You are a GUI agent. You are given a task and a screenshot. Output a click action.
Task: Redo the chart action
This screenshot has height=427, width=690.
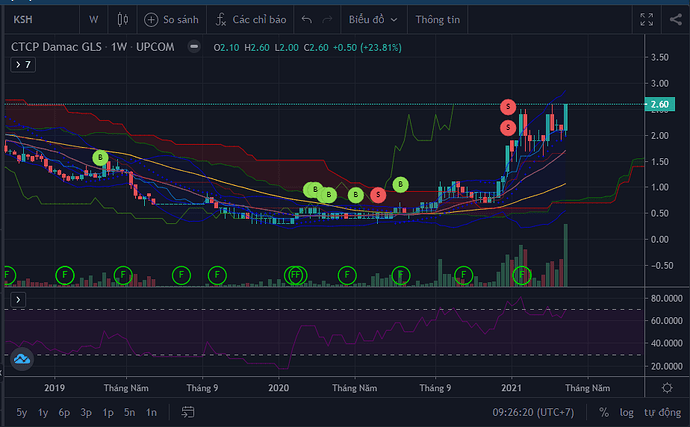pos(329,19)
